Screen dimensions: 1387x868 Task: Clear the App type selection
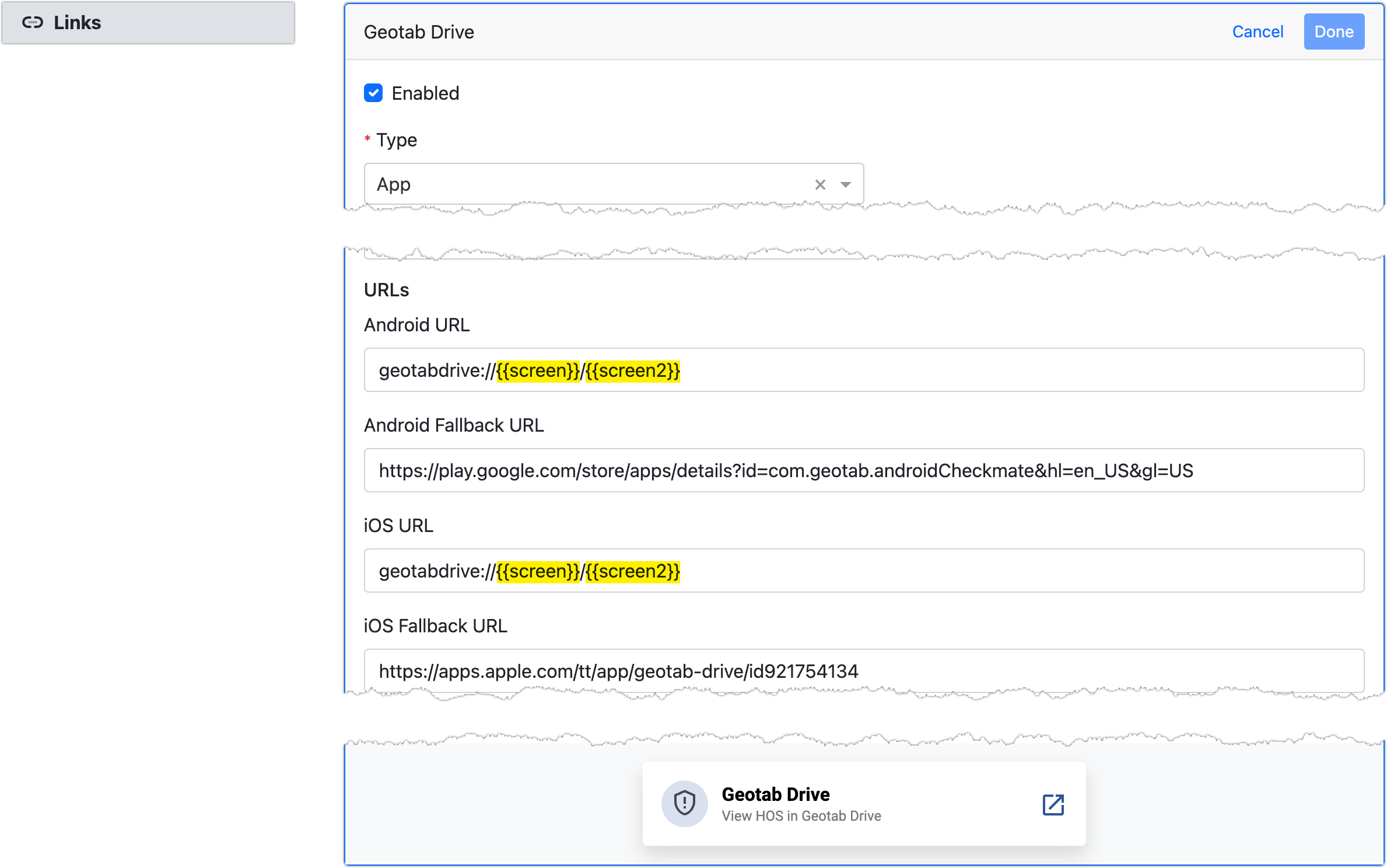pos(820,185)
